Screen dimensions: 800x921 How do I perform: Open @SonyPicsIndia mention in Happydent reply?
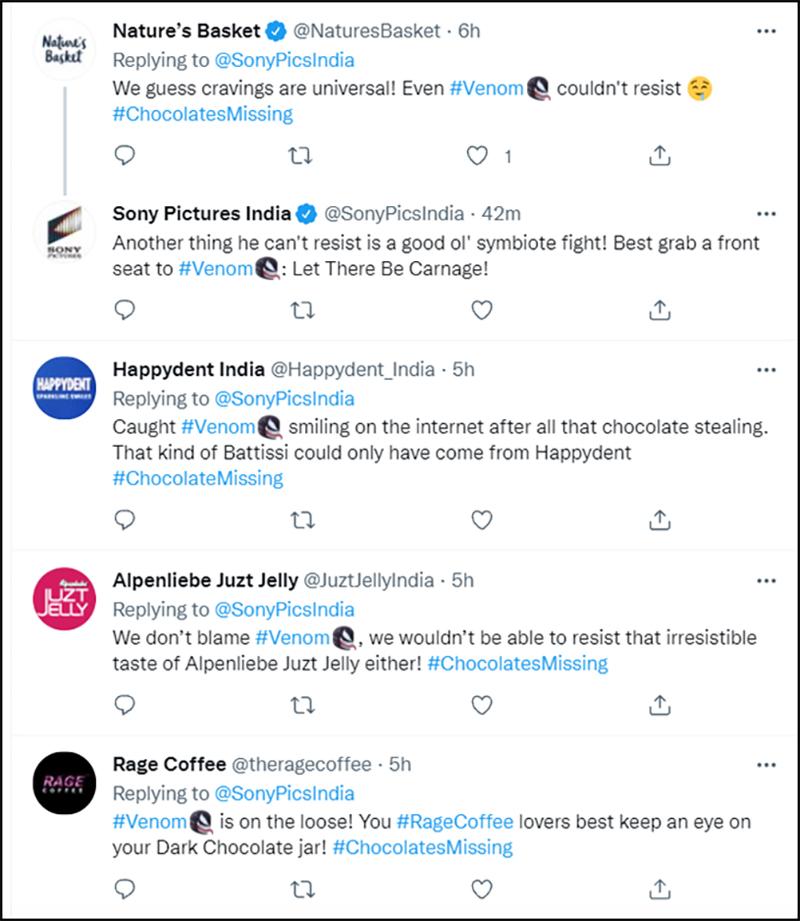click(284, 399)
